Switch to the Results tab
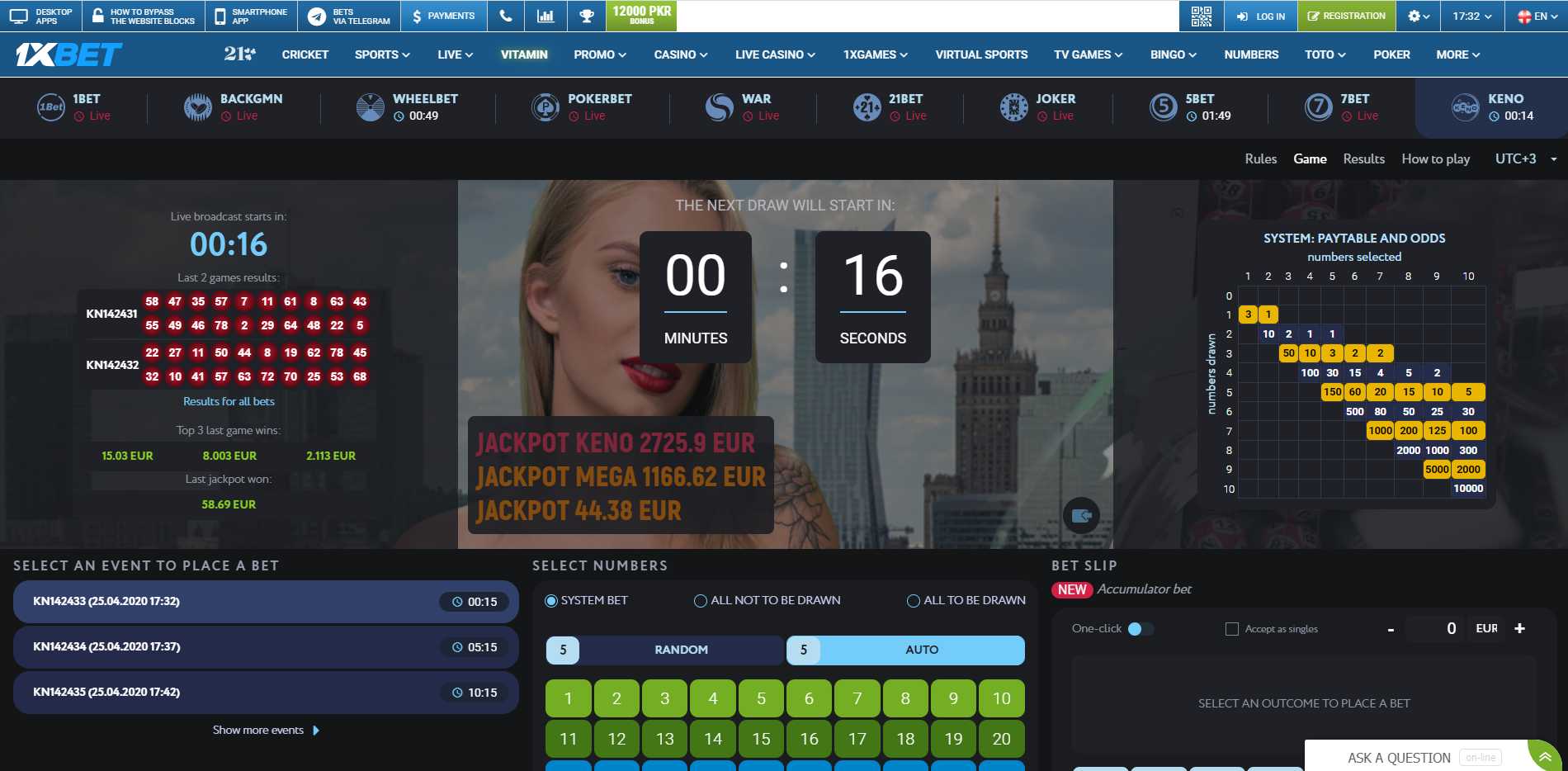Viewport: 1568px width, 771px height. (1363, 158)
